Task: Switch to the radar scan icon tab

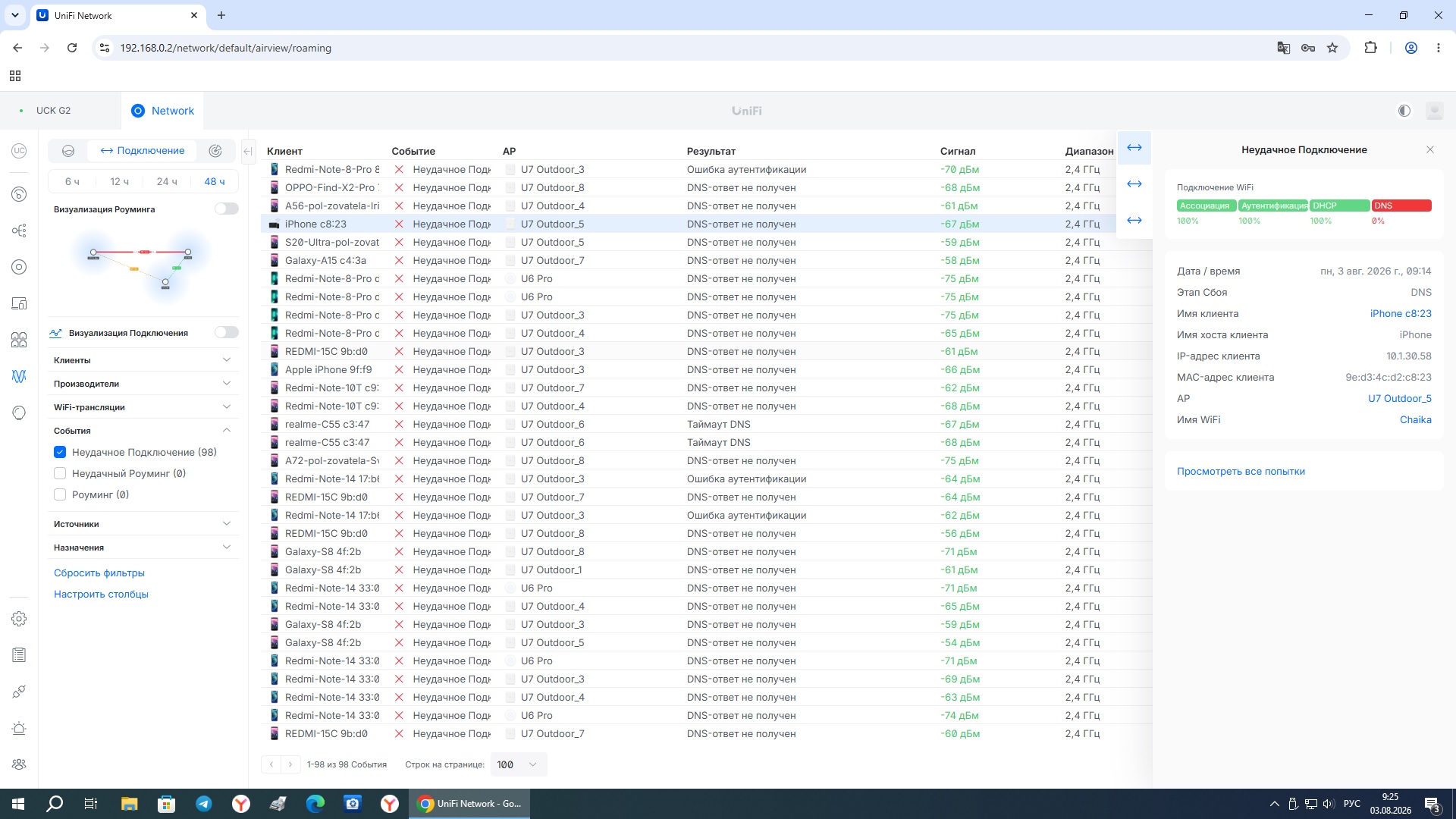Action: pos(215,151)
